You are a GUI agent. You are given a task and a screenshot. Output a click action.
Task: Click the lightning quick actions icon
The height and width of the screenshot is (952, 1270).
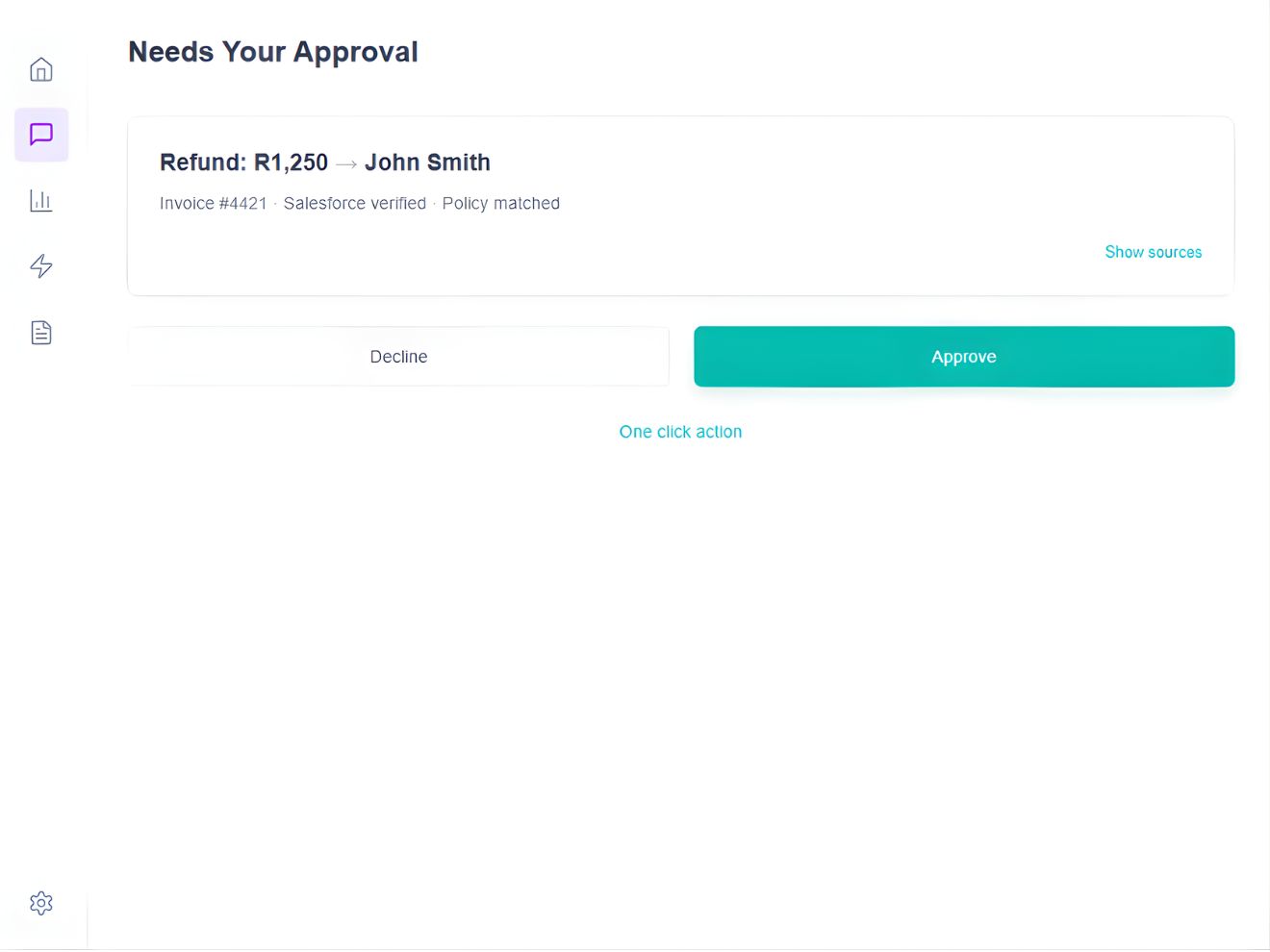pos(40,266)
